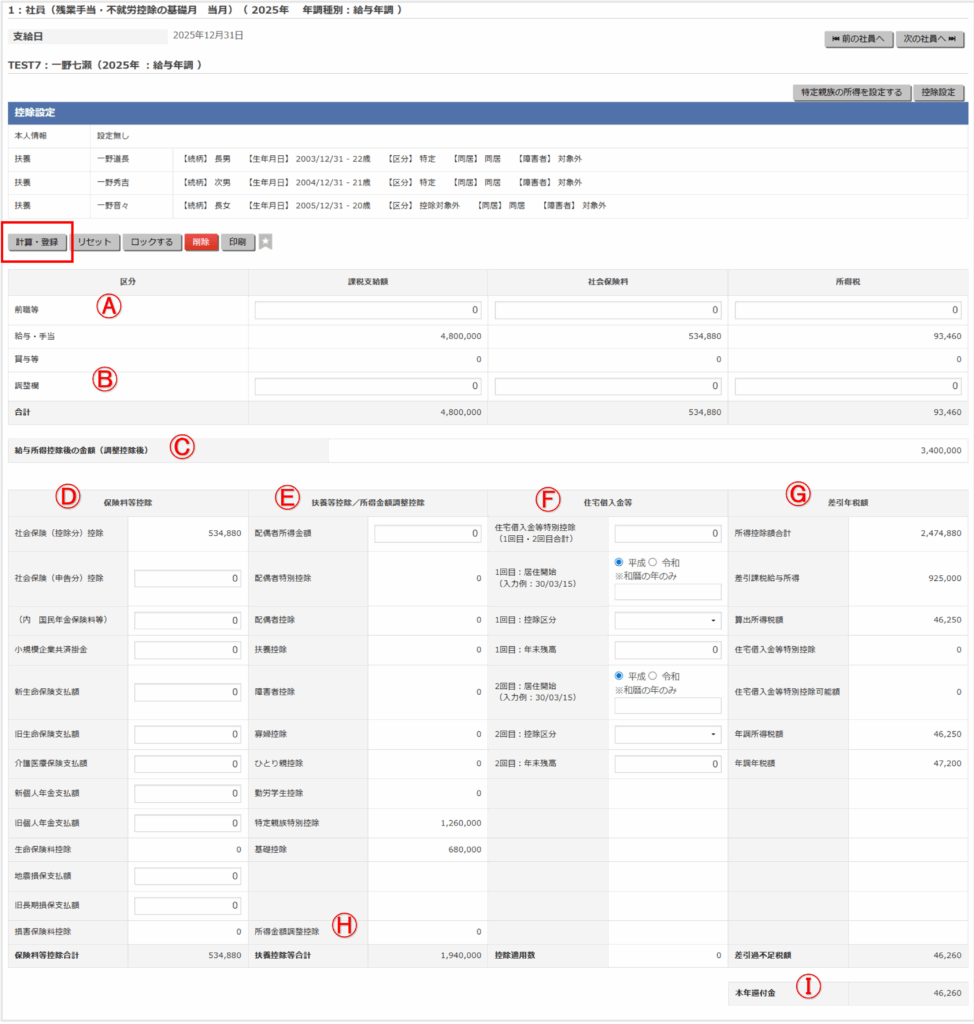This screenshot has height=1024, width=974.
Task: Open 特定親族の所得を設定する
Action: tap(850, 93)
